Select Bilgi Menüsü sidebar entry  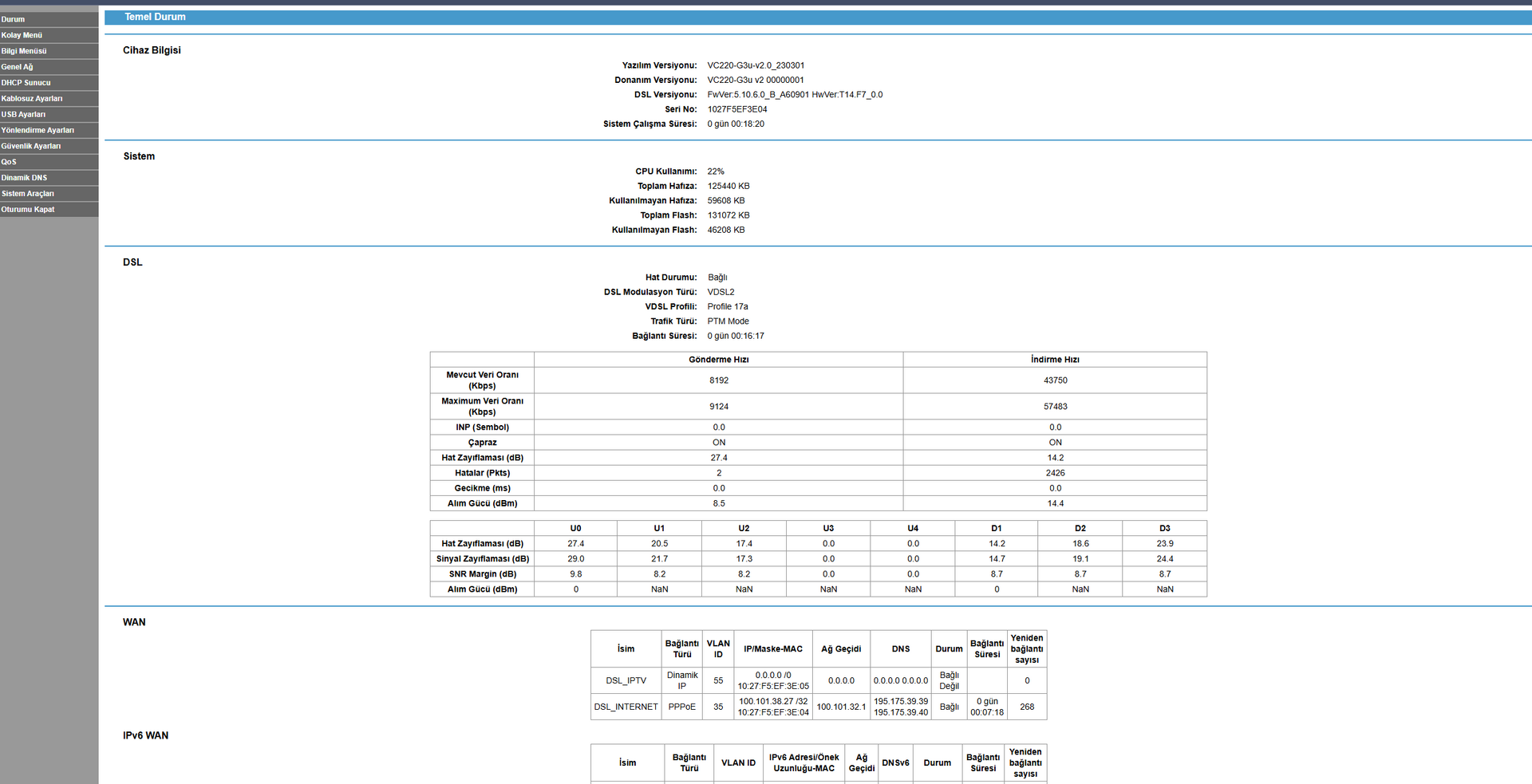pos(49,51)
